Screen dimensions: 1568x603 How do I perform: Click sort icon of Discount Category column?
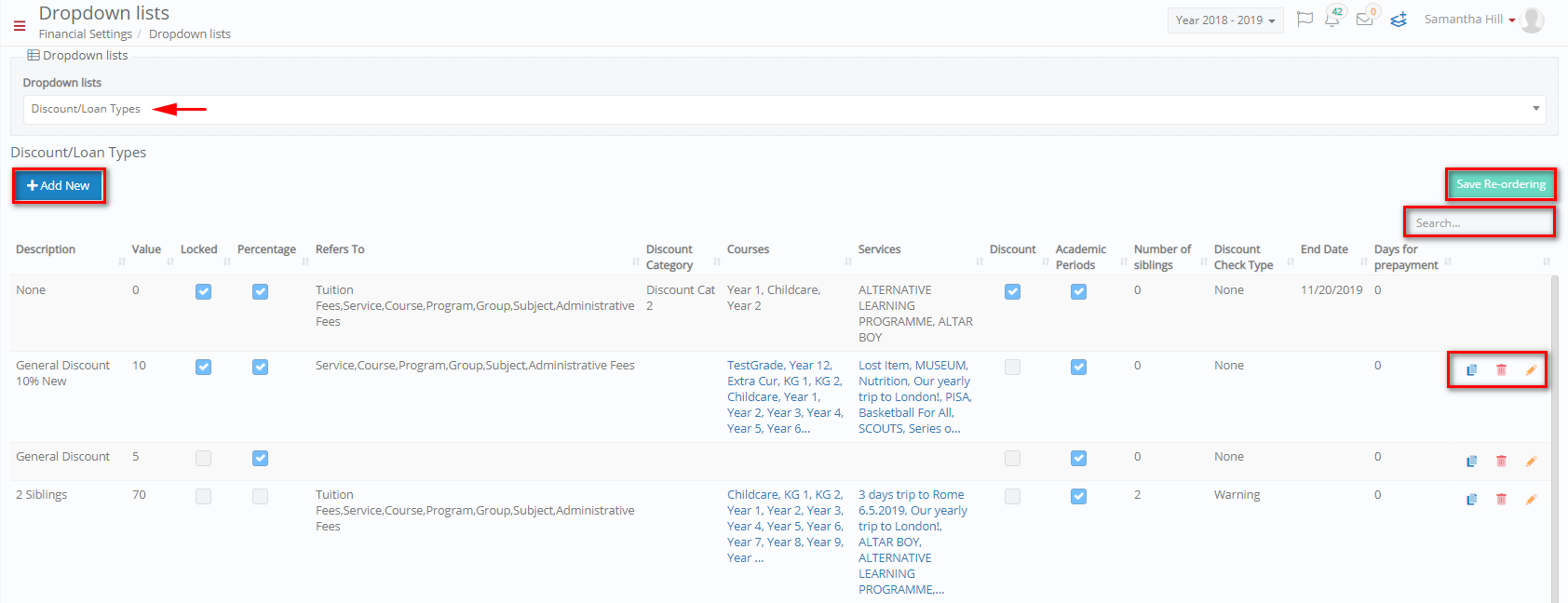717,262
